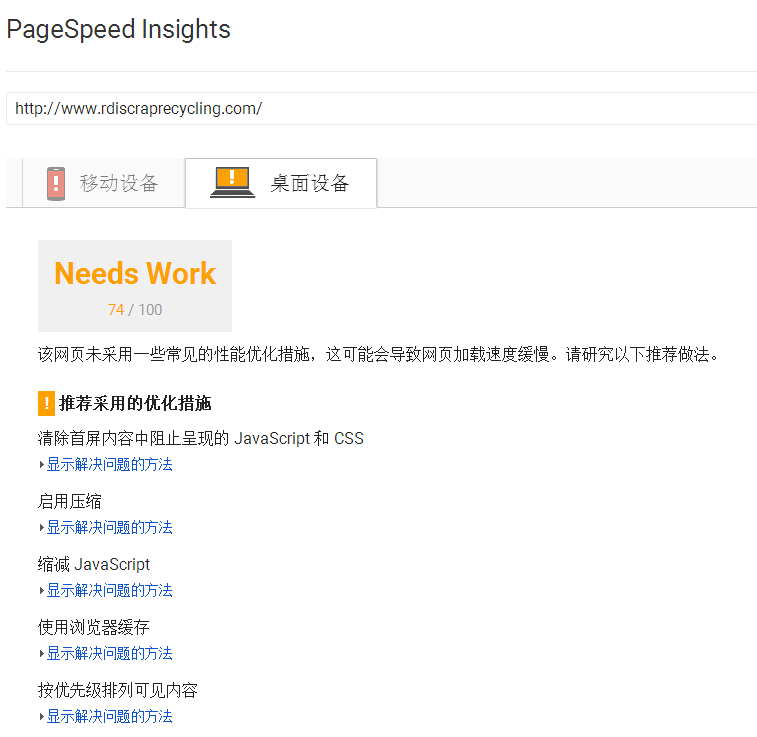Click the PageSpeed Insights title
The width and height of the screenshot is (757, 737).
tap(119, 29)
